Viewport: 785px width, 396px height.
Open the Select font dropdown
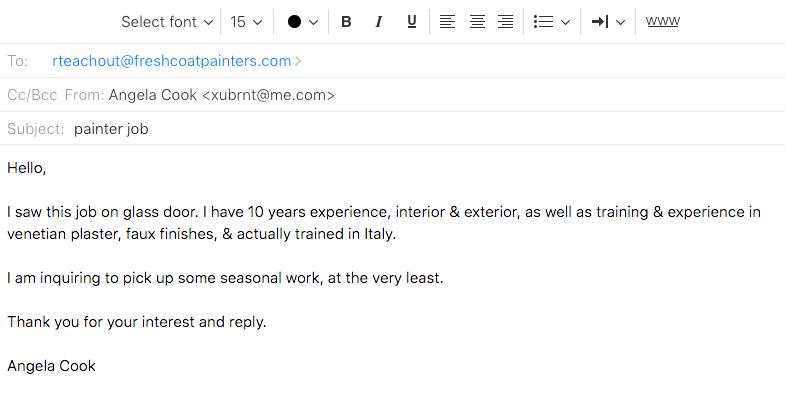167,22
